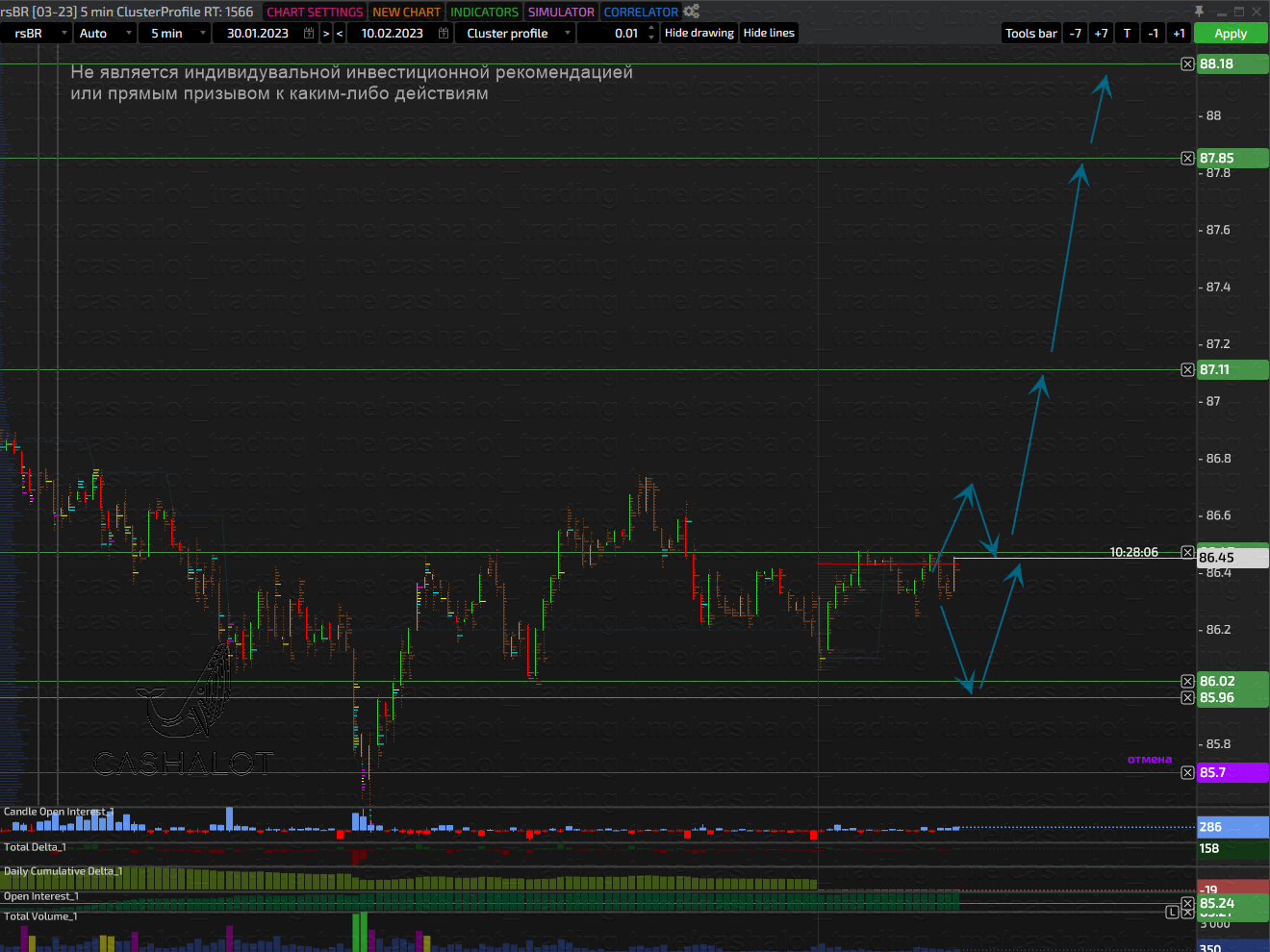The width and height of the screenshot is (1270, 952).
Task: Open the CHART SETTINGS menu
Action: click(315, 12)
